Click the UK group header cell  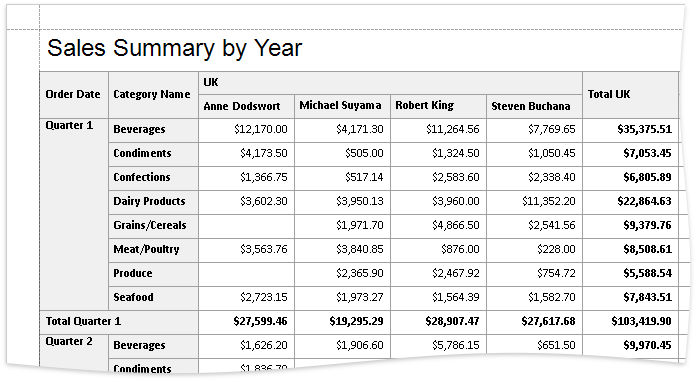(x=390, y=83)
